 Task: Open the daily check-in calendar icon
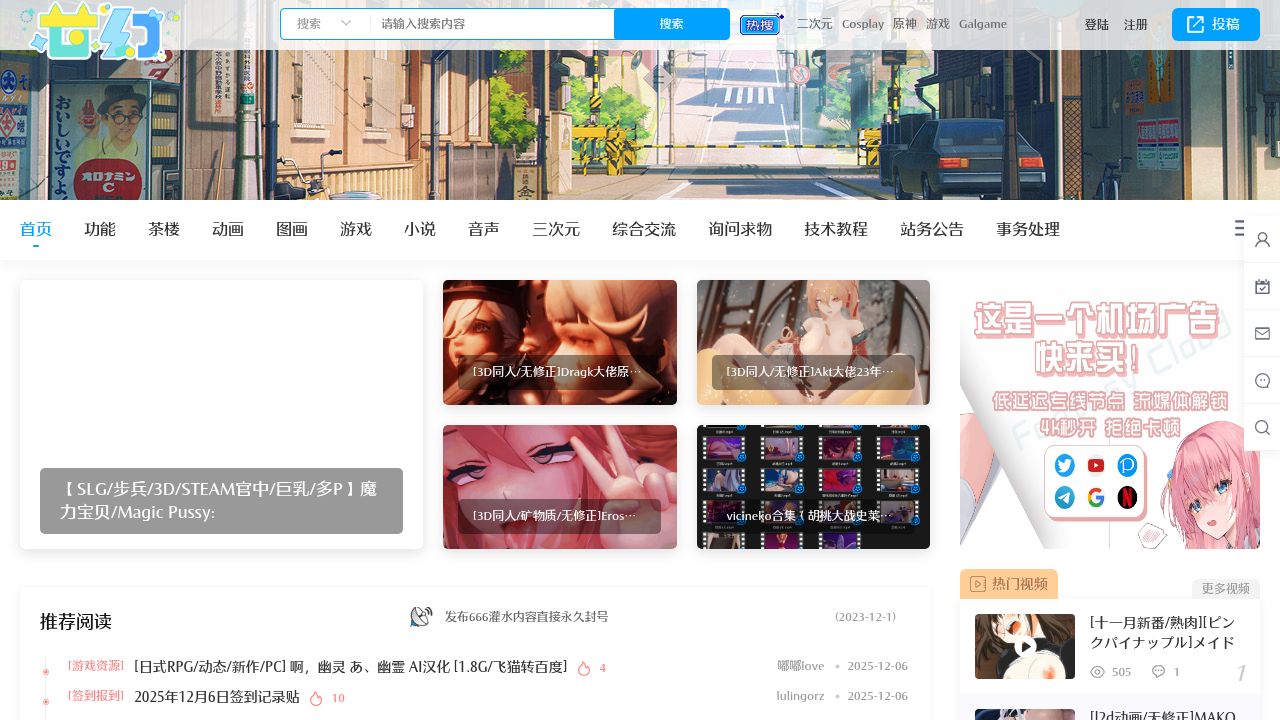pos(1262,287)
